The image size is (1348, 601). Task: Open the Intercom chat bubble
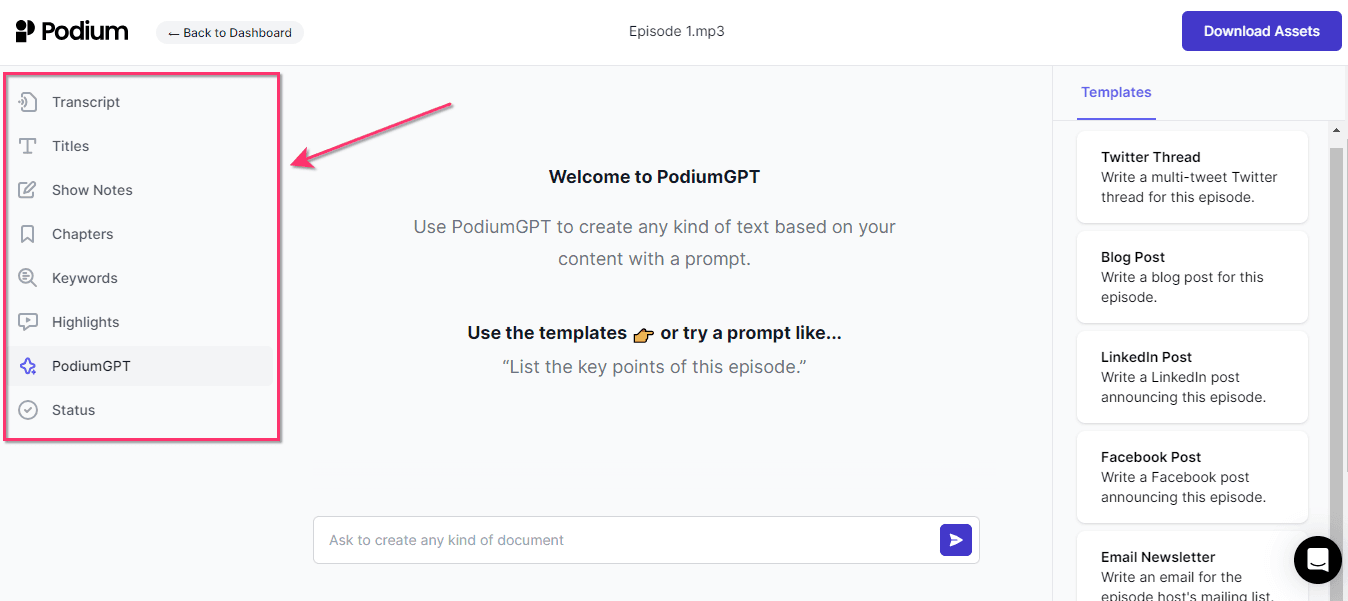point(1317,560)
